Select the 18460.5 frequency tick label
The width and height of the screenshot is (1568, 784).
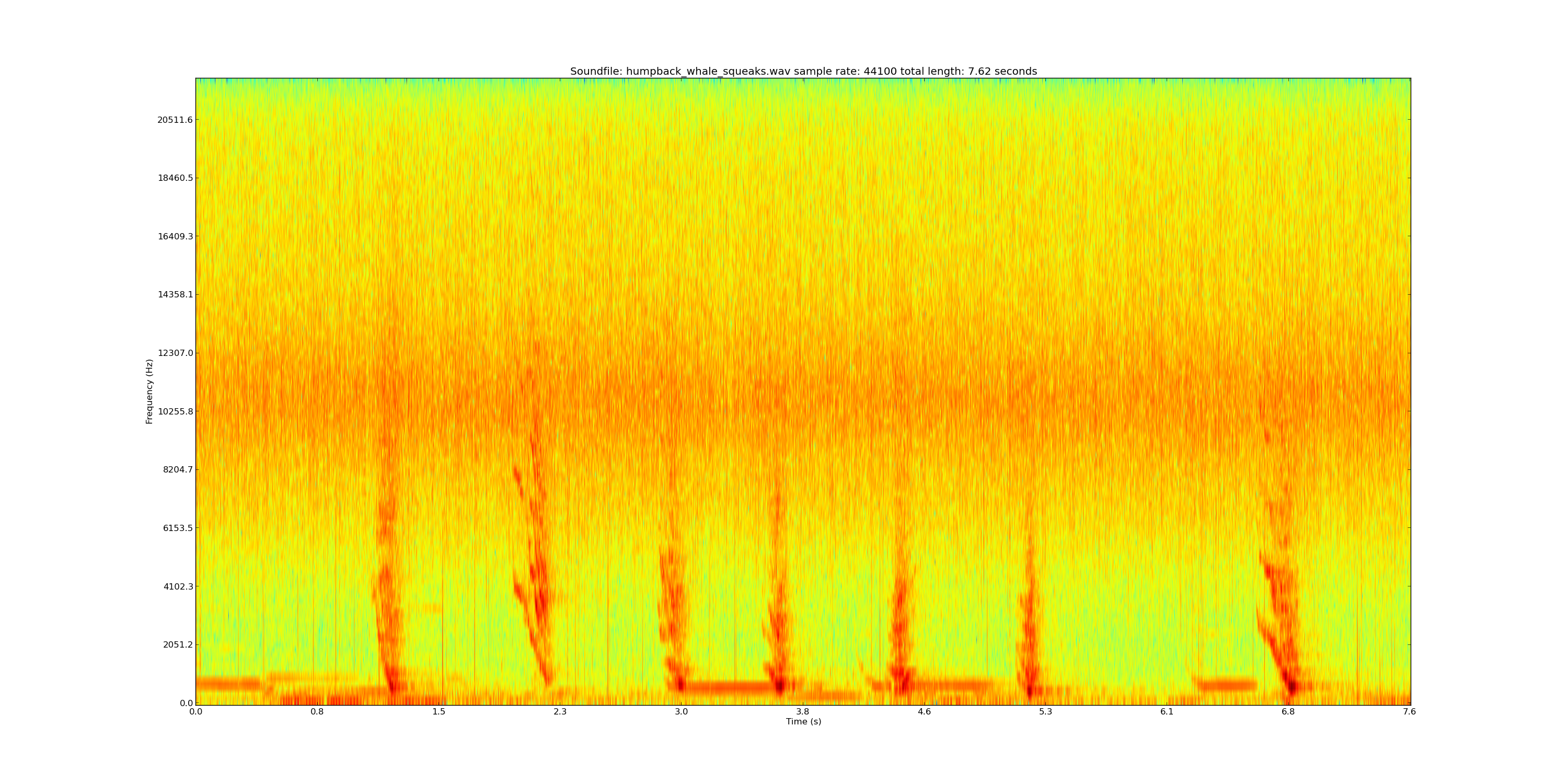(175, 178)
